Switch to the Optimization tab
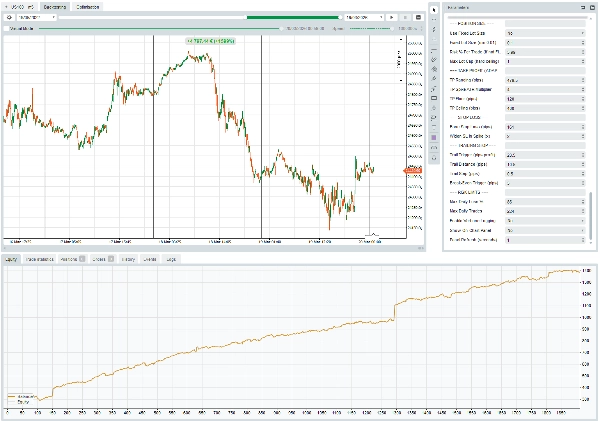Screen dimensions: 600x421 88,6
